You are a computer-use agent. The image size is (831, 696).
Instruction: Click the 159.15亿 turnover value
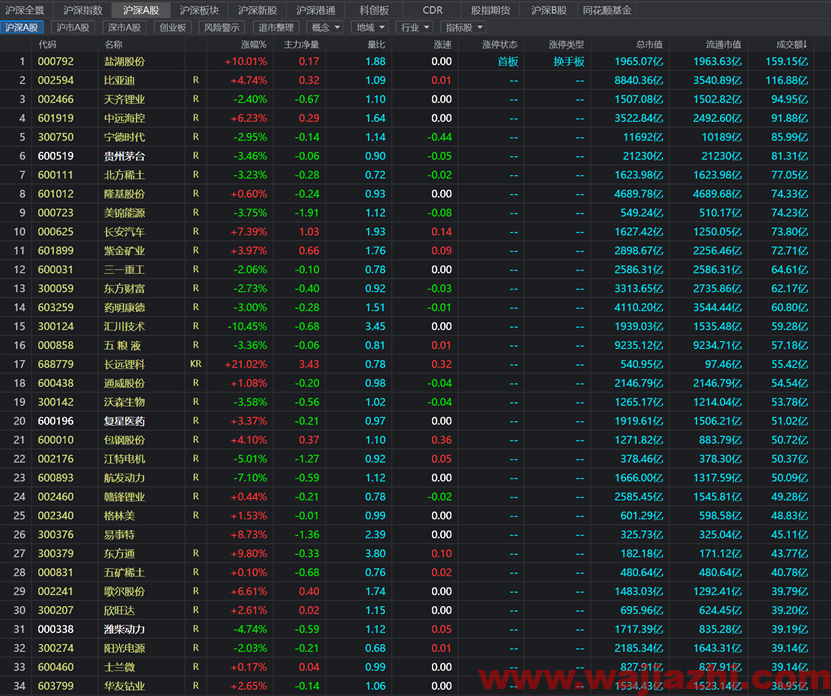tap(786, 61)
